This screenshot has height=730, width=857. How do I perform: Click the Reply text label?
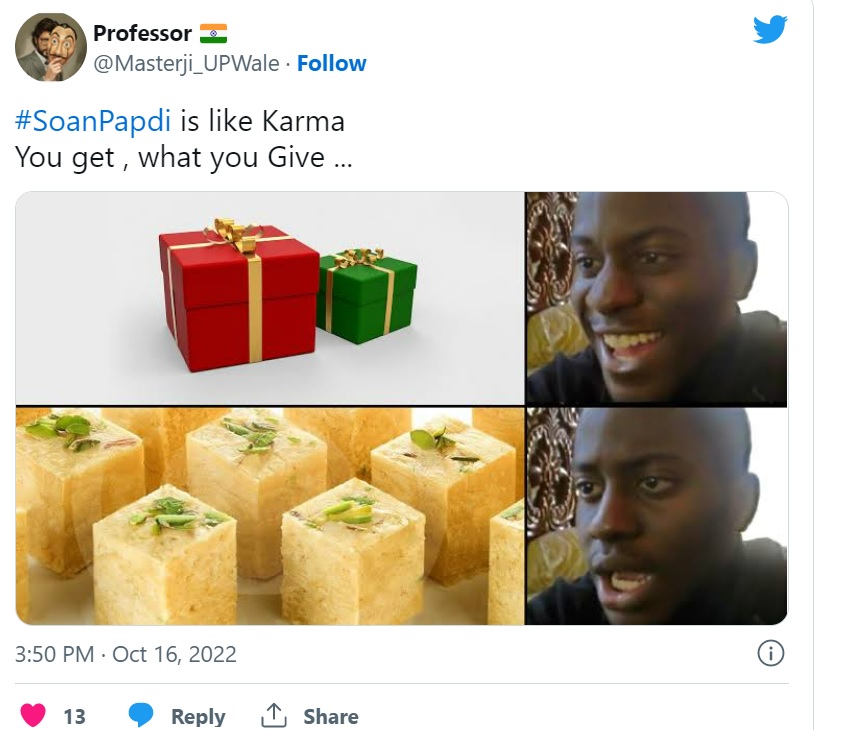198,716
